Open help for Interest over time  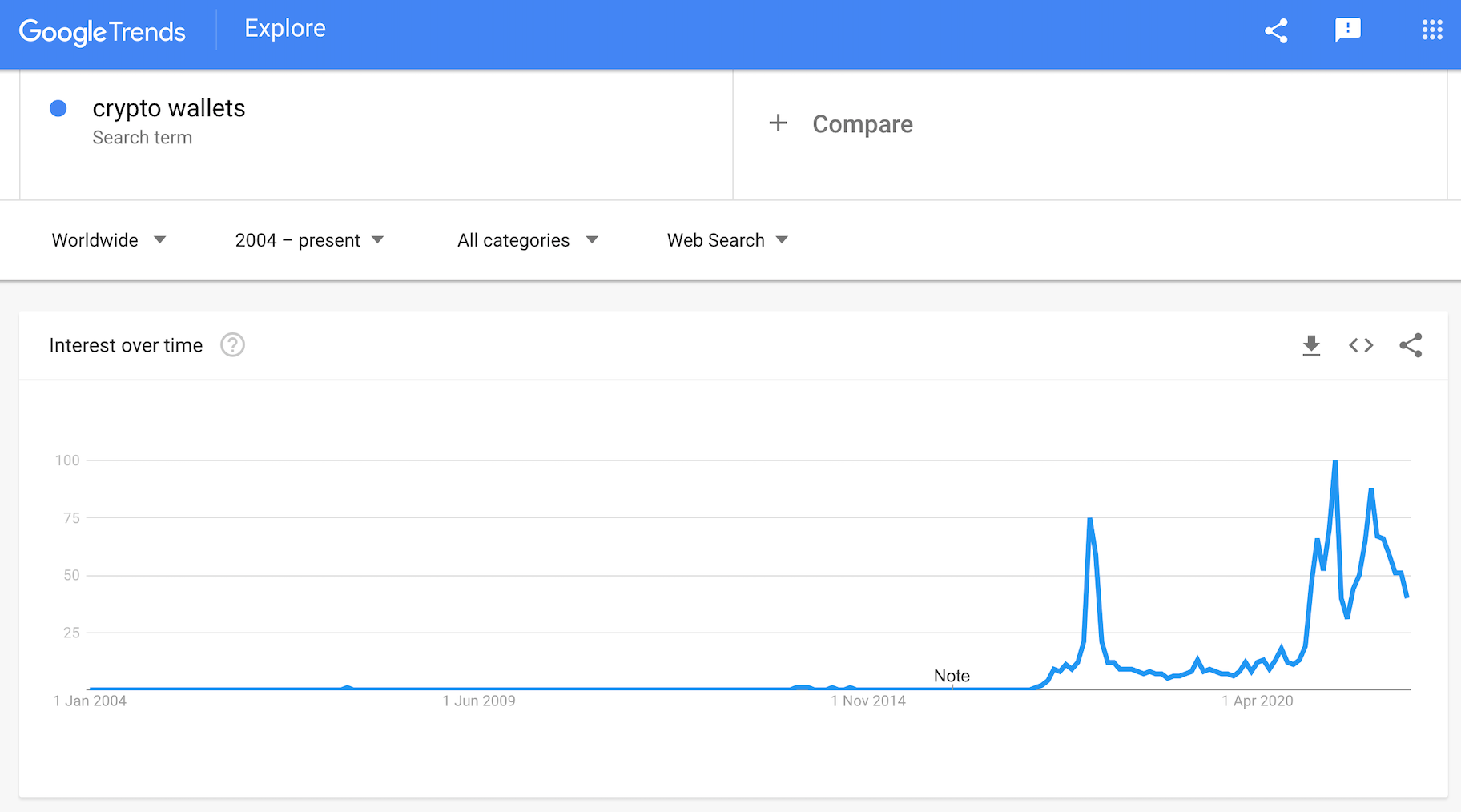click(232, 345)
